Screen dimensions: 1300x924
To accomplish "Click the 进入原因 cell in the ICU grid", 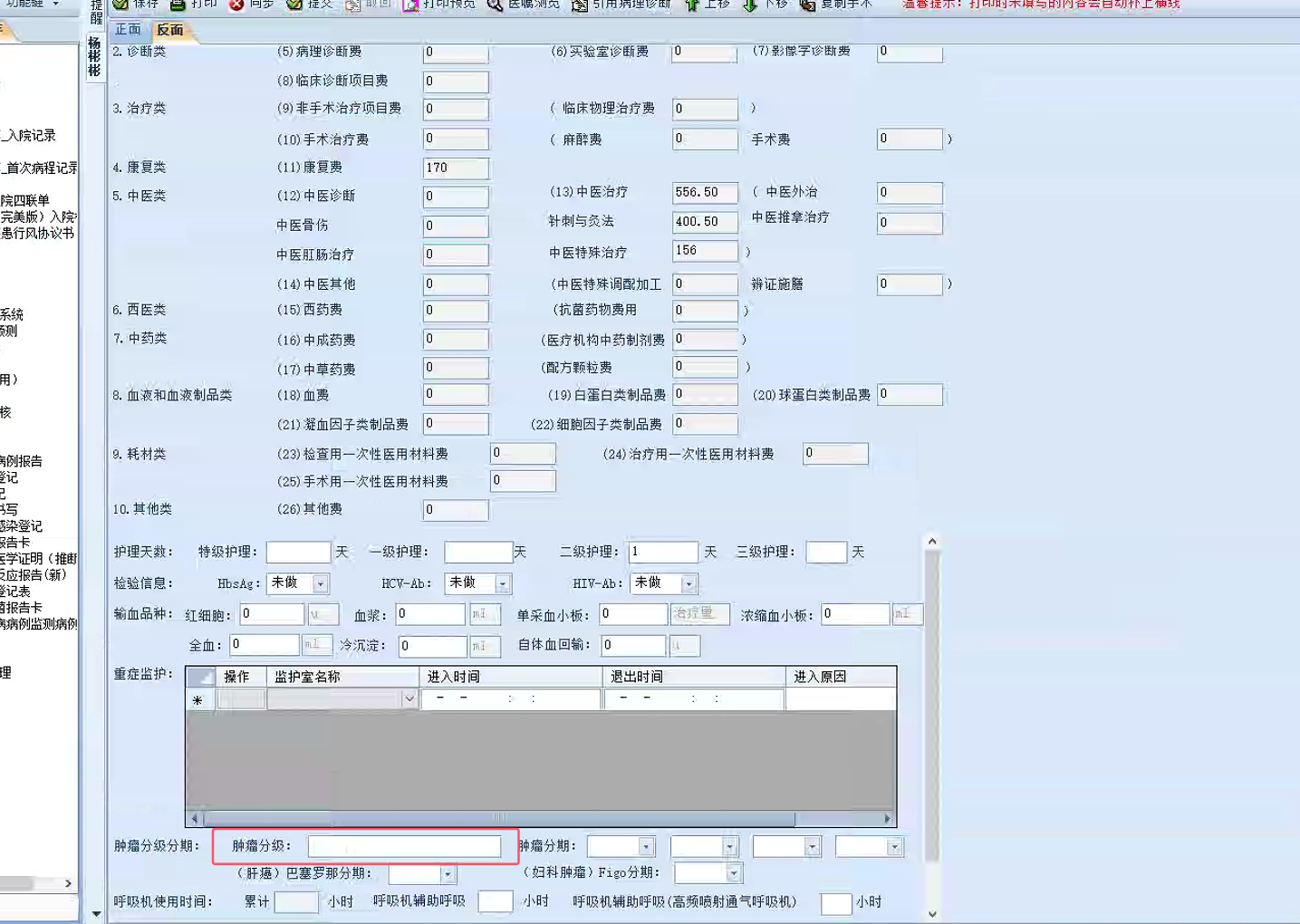I will (841, 699).
